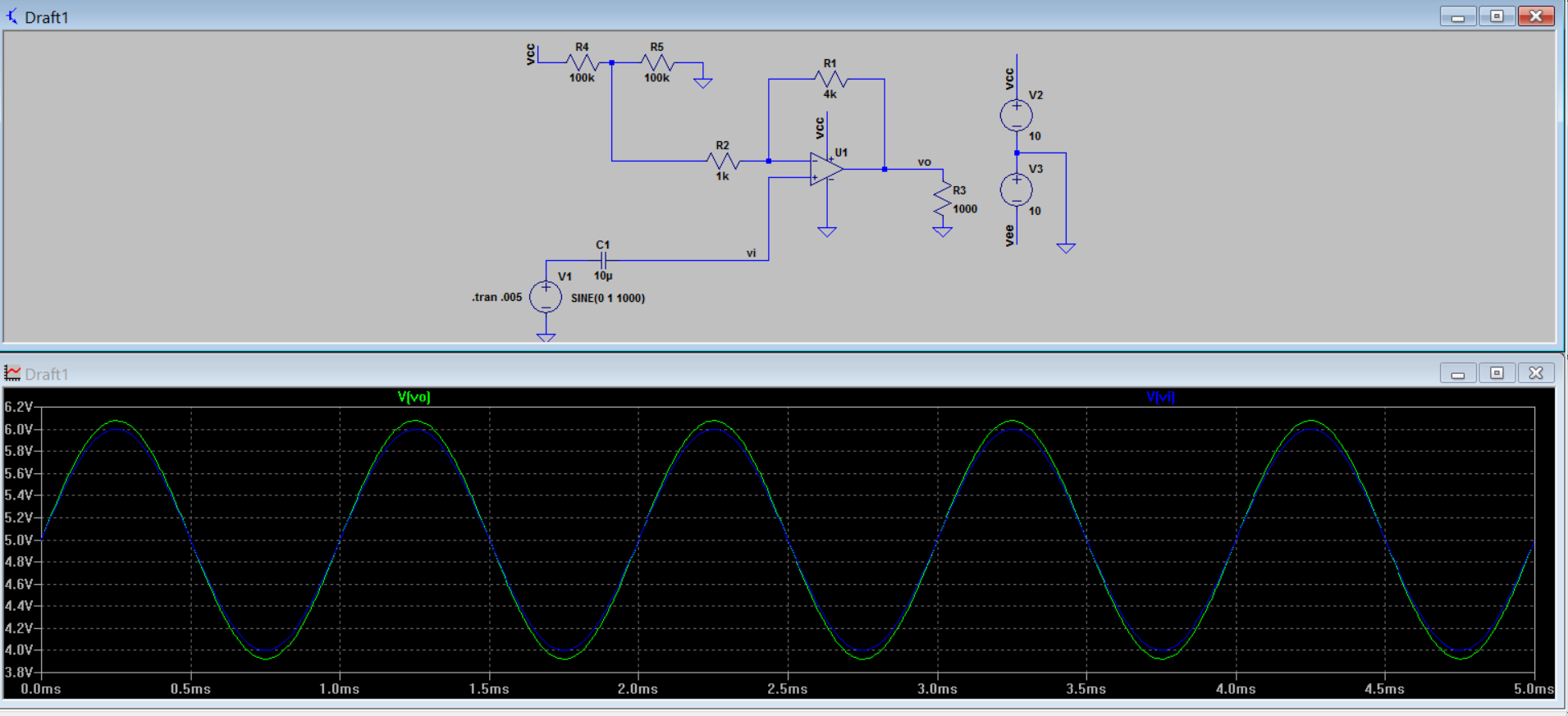Click the 5.0V vertical axis label
Screen dimensions: 1568x716
tap(19, 540)
